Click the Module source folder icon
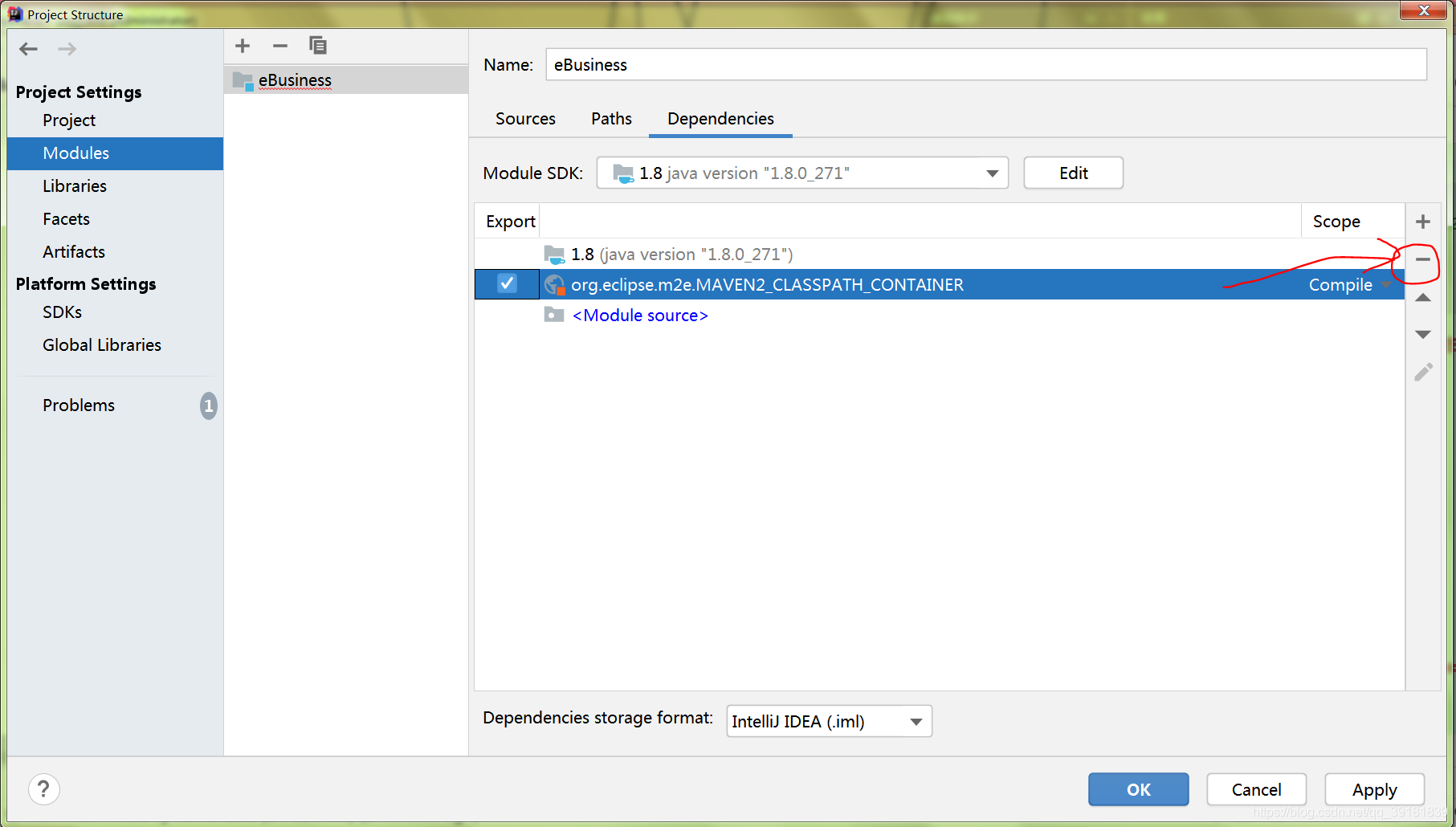 coord(554,315)
